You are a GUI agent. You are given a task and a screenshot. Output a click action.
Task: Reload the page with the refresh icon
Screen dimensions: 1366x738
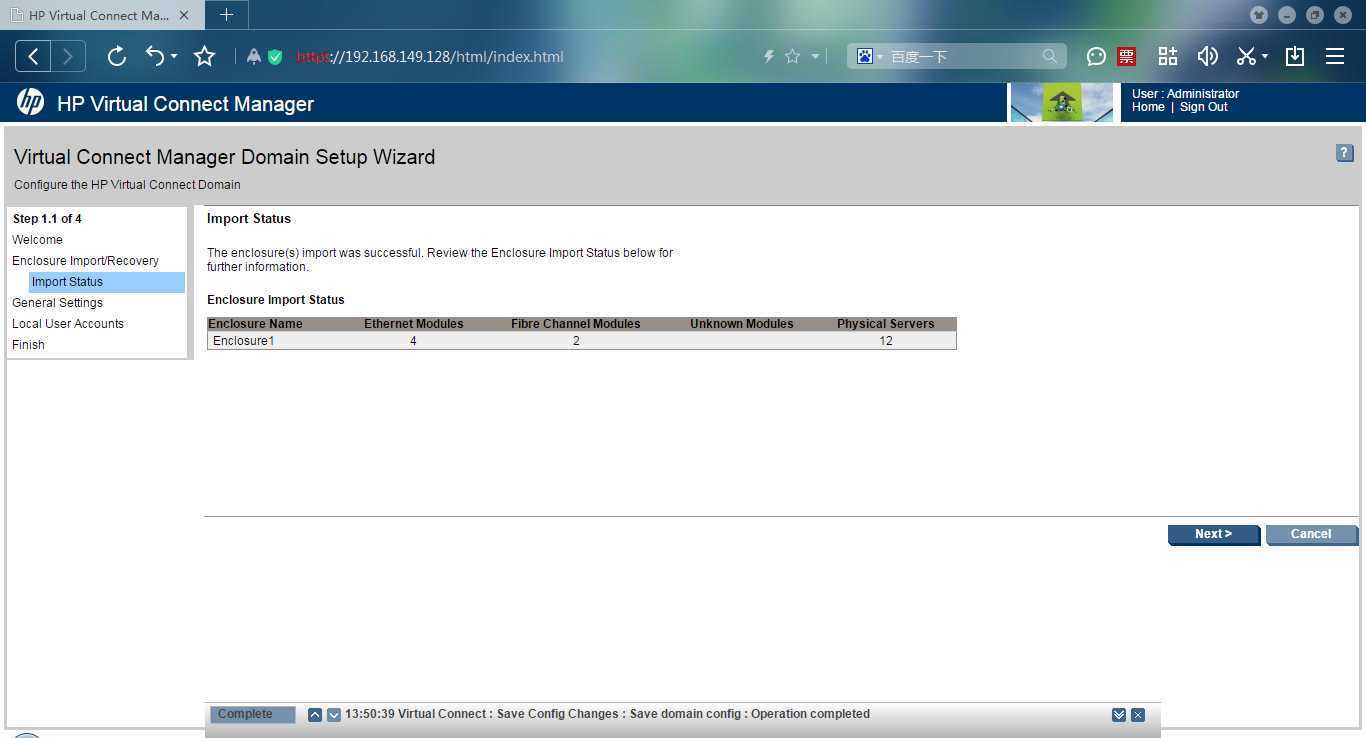point(117,57)
